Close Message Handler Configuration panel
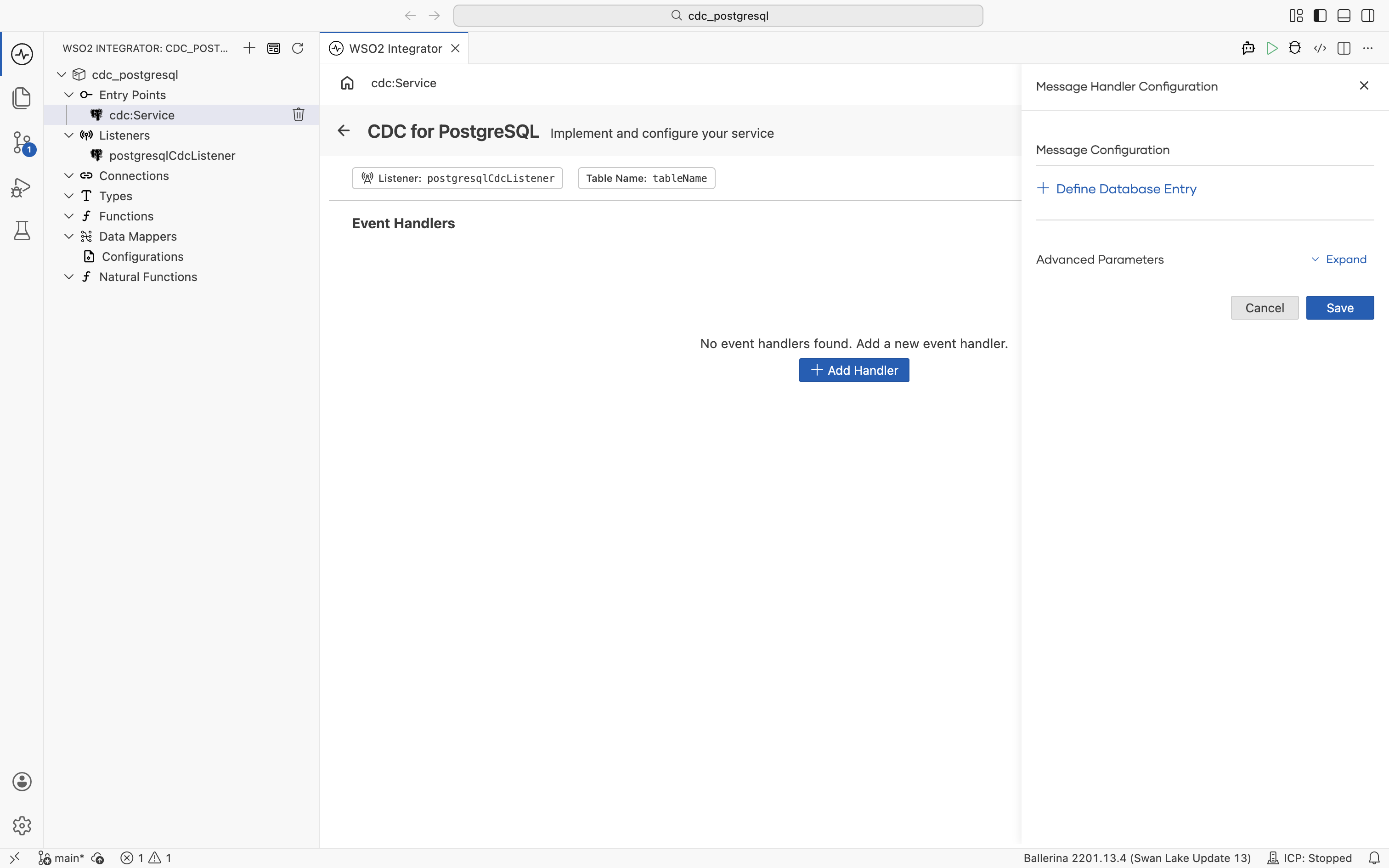 pos(1364,85)
